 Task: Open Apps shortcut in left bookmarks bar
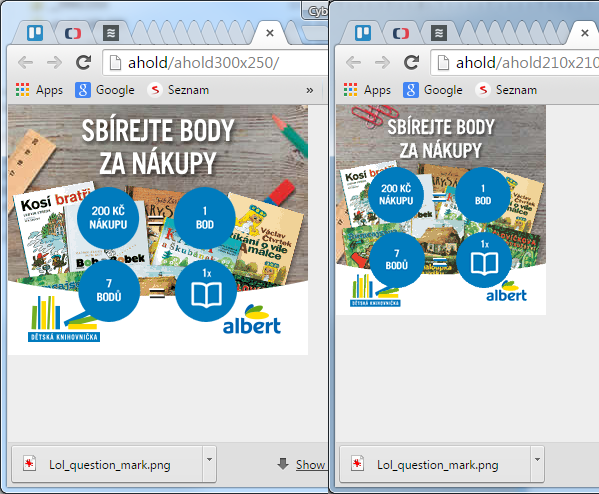click(x=39, y=90)
